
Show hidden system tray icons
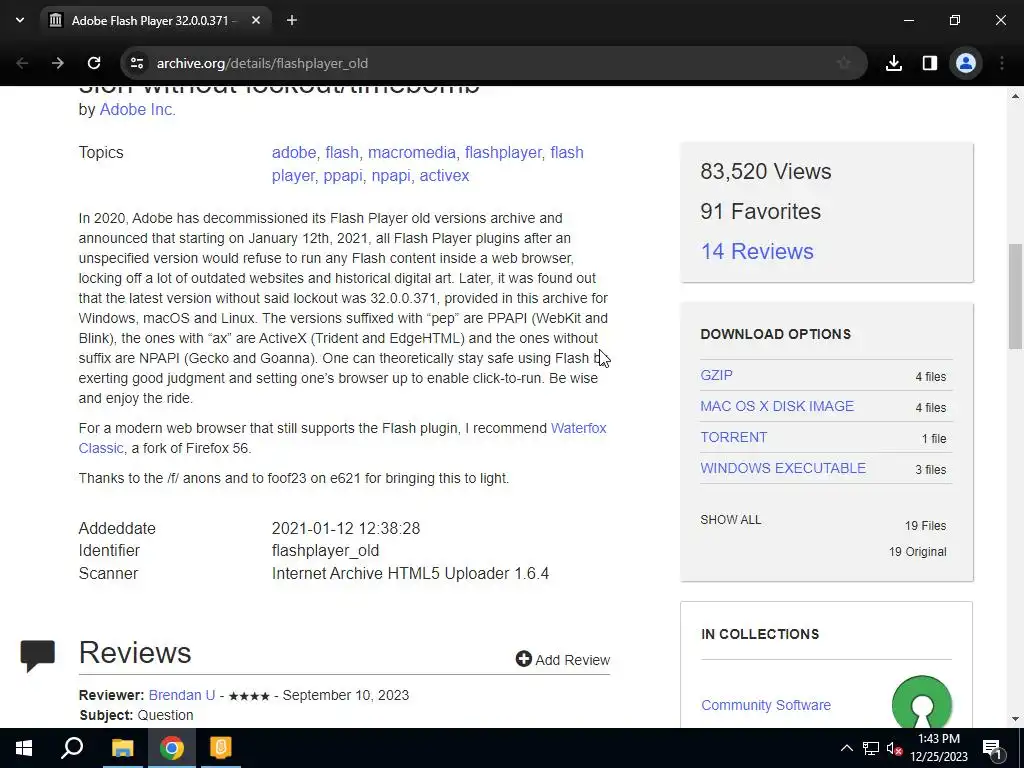(x=846, y=748)
